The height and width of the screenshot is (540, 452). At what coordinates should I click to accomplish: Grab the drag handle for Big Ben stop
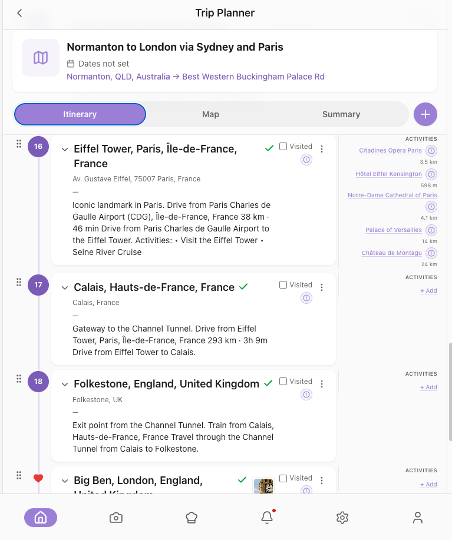click(x=19, y=475)
